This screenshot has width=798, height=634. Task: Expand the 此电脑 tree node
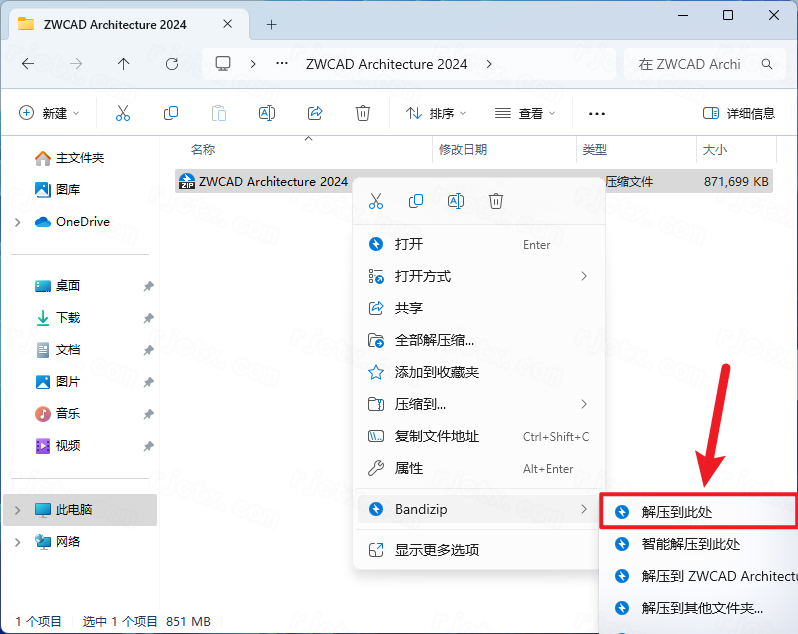tap(17, 510)
